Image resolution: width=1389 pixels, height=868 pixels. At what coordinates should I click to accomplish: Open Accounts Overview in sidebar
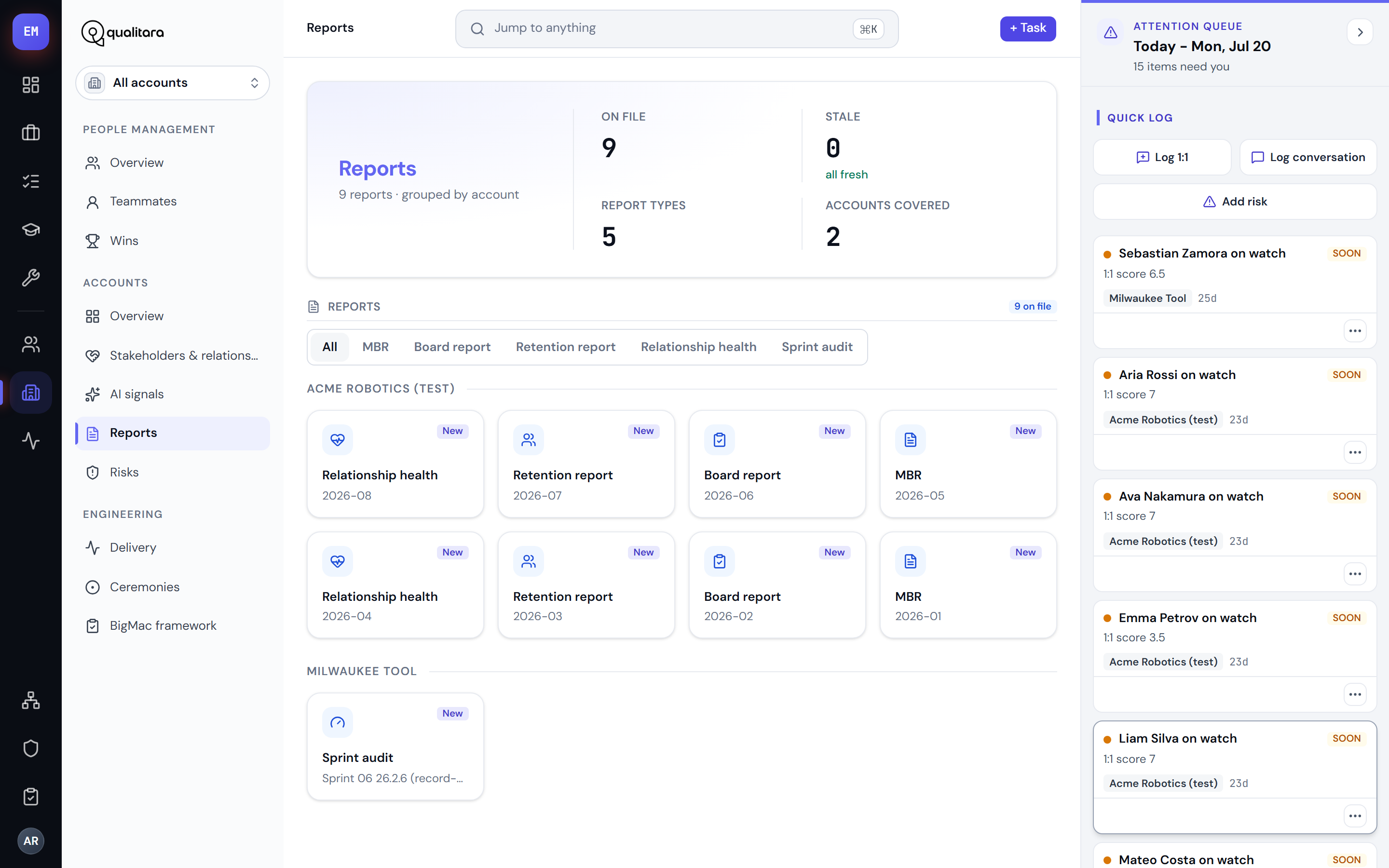173,316
